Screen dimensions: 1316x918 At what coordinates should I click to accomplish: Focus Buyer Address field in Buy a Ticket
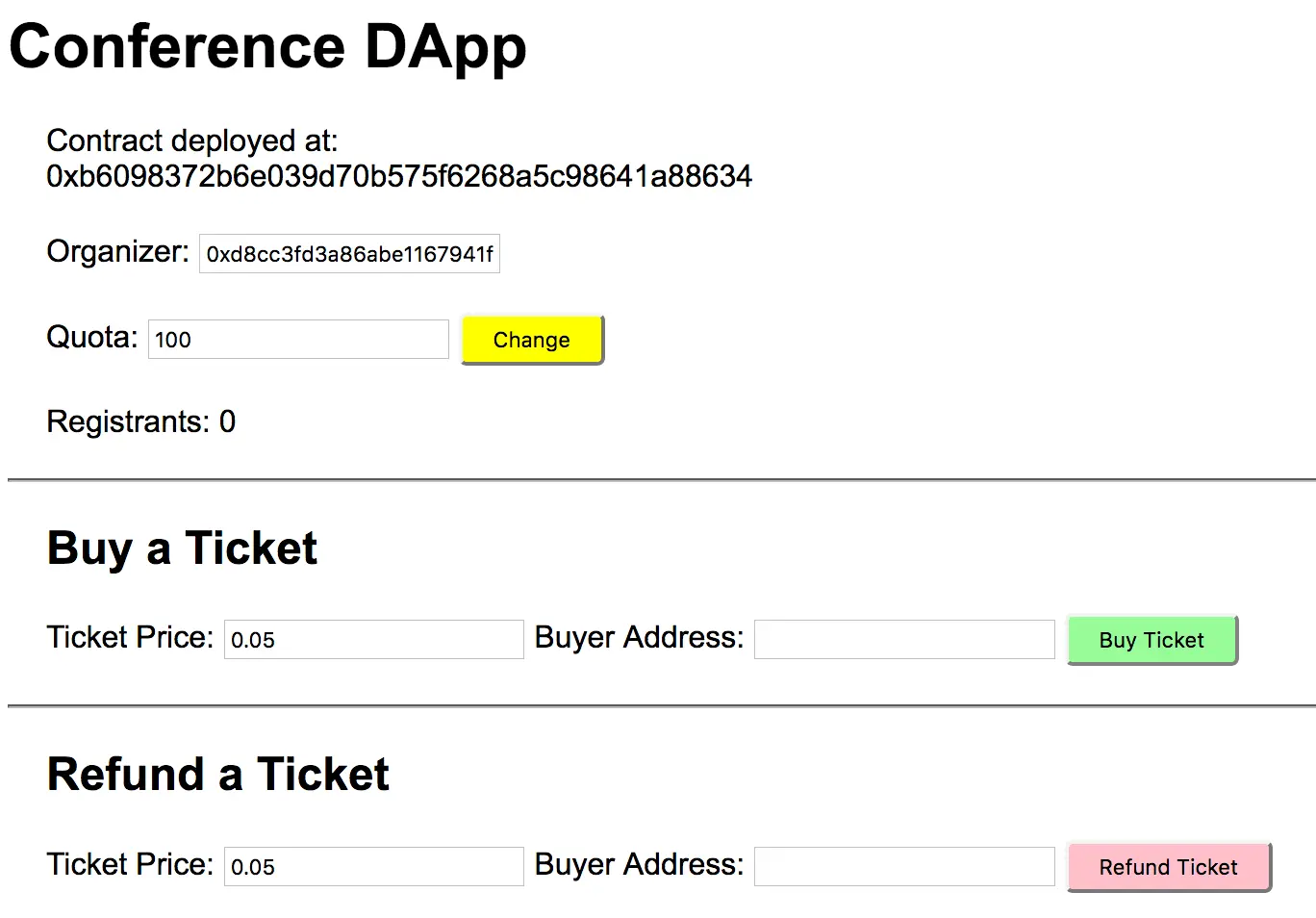click(x=904, y=639)
